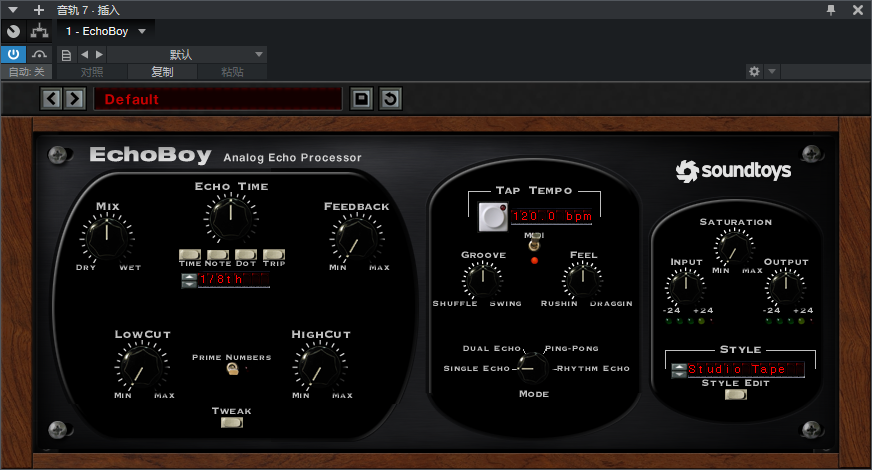Click the Mix knob

[x=107, y=238]
